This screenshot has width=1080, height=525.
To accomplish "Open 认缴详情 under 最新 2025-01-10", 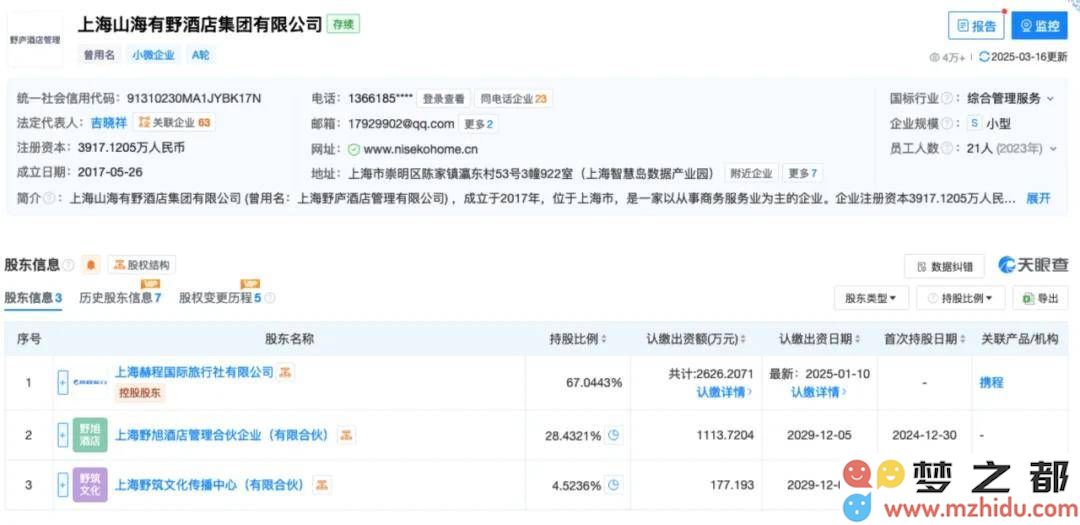I will 818,392.
